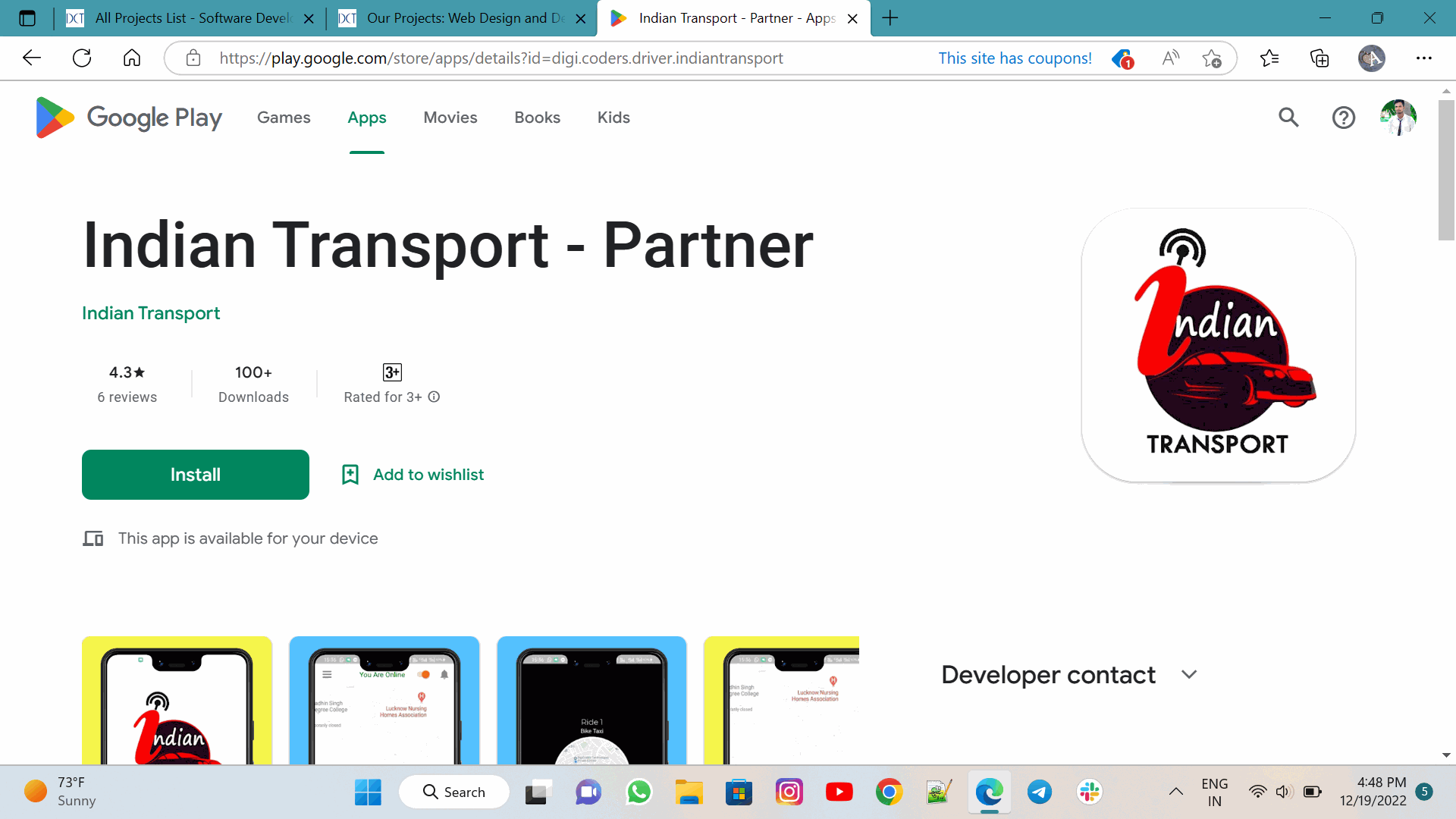Open the weather widget showing 73°F
The image size is (1456, 819).
(61, 792)
